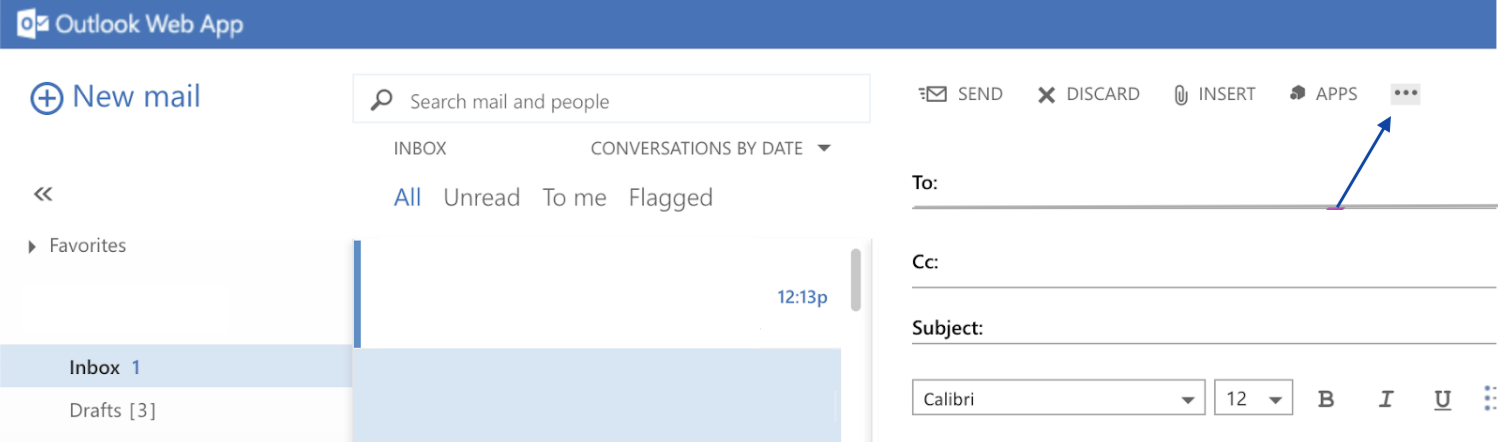Open the Conversations by Date sort dropdown
Image resolution: width=1498 pixels, height=442 pixels.
point(711,148)
